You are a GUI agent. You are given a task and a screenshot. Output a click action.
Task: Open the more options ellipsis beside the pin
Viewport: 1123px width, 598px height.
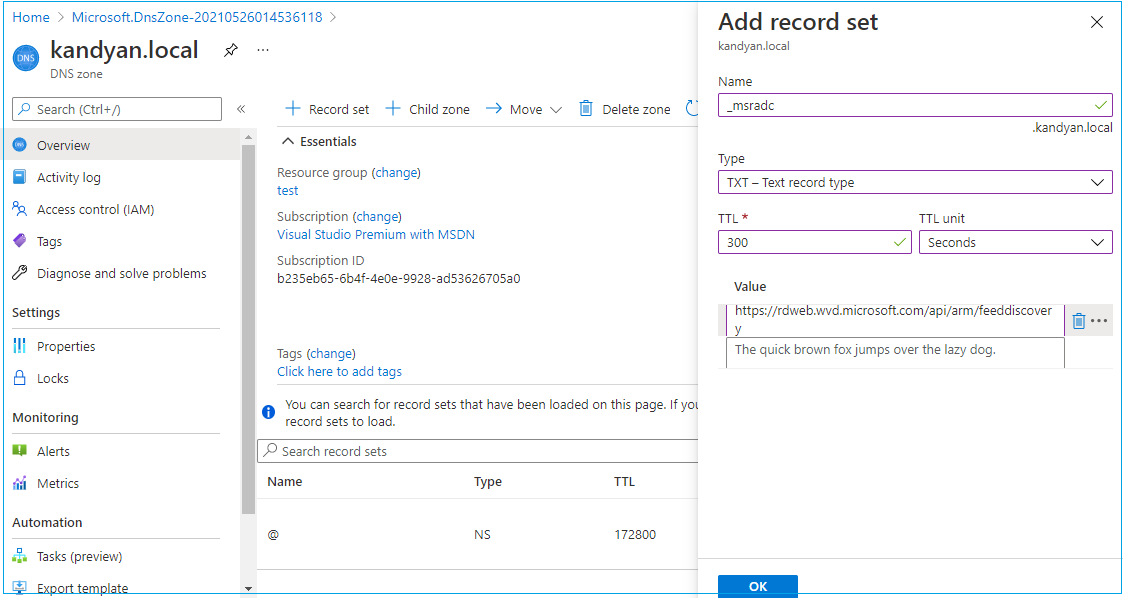(x=263, y=50)
